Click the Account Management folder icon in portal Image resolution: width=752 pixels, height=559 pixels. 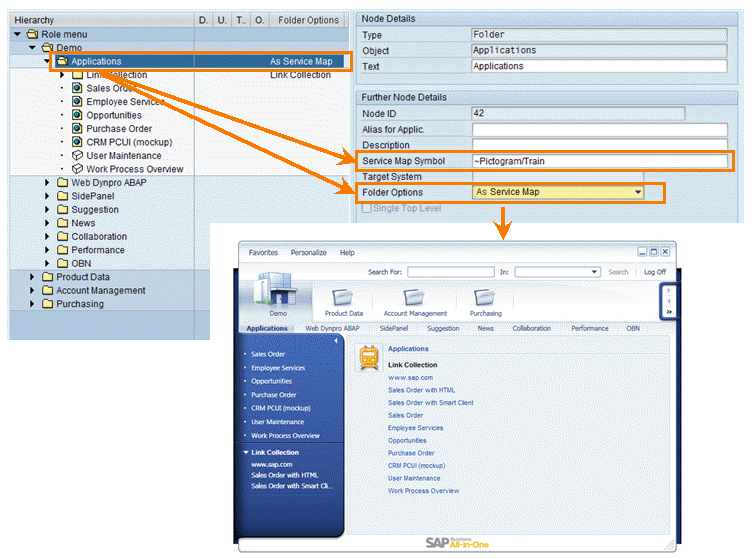click(413, 297)
